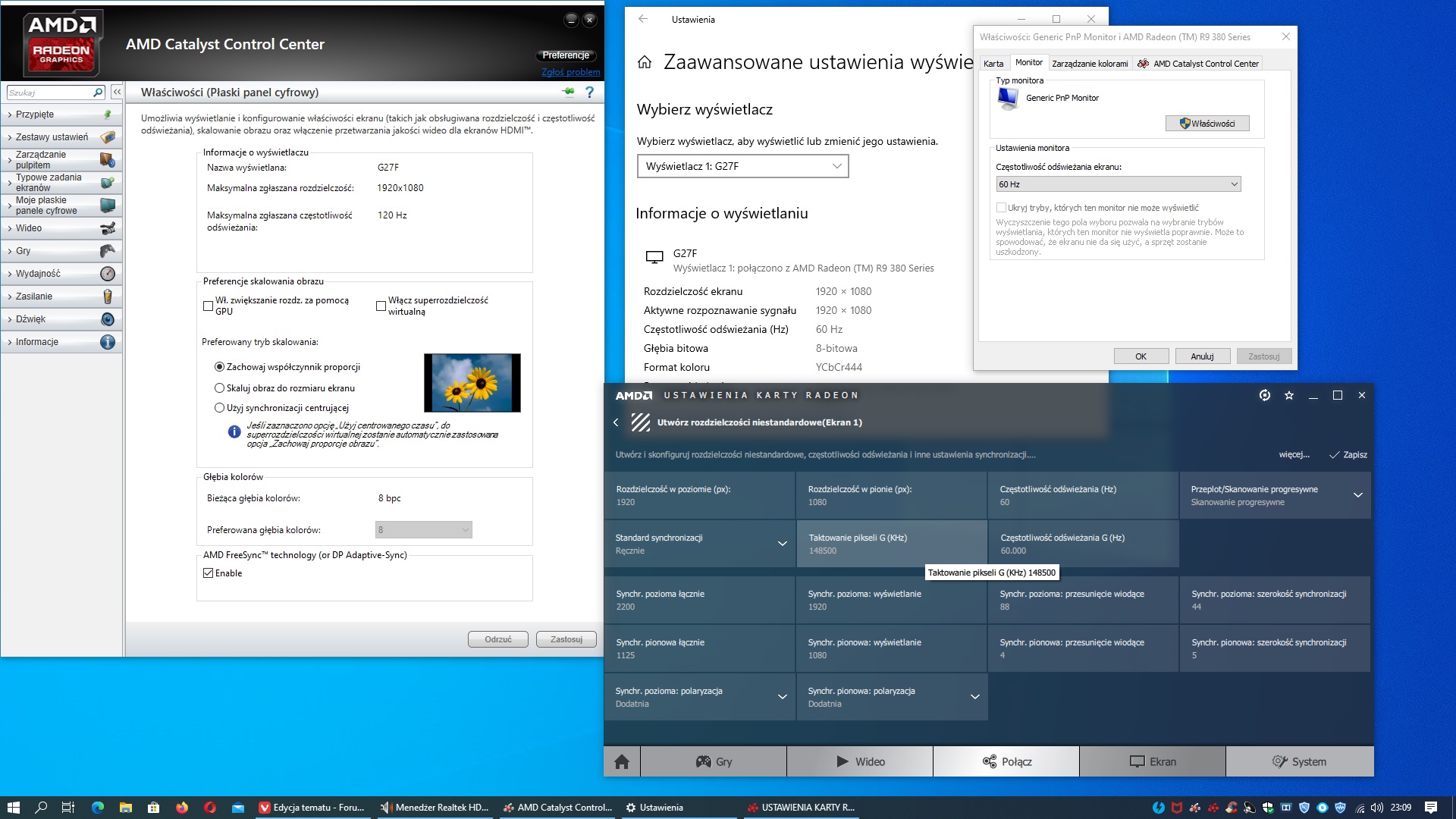
Task: Click the Radeon Settings refresh circular icon
Action: pos(1265,395)
